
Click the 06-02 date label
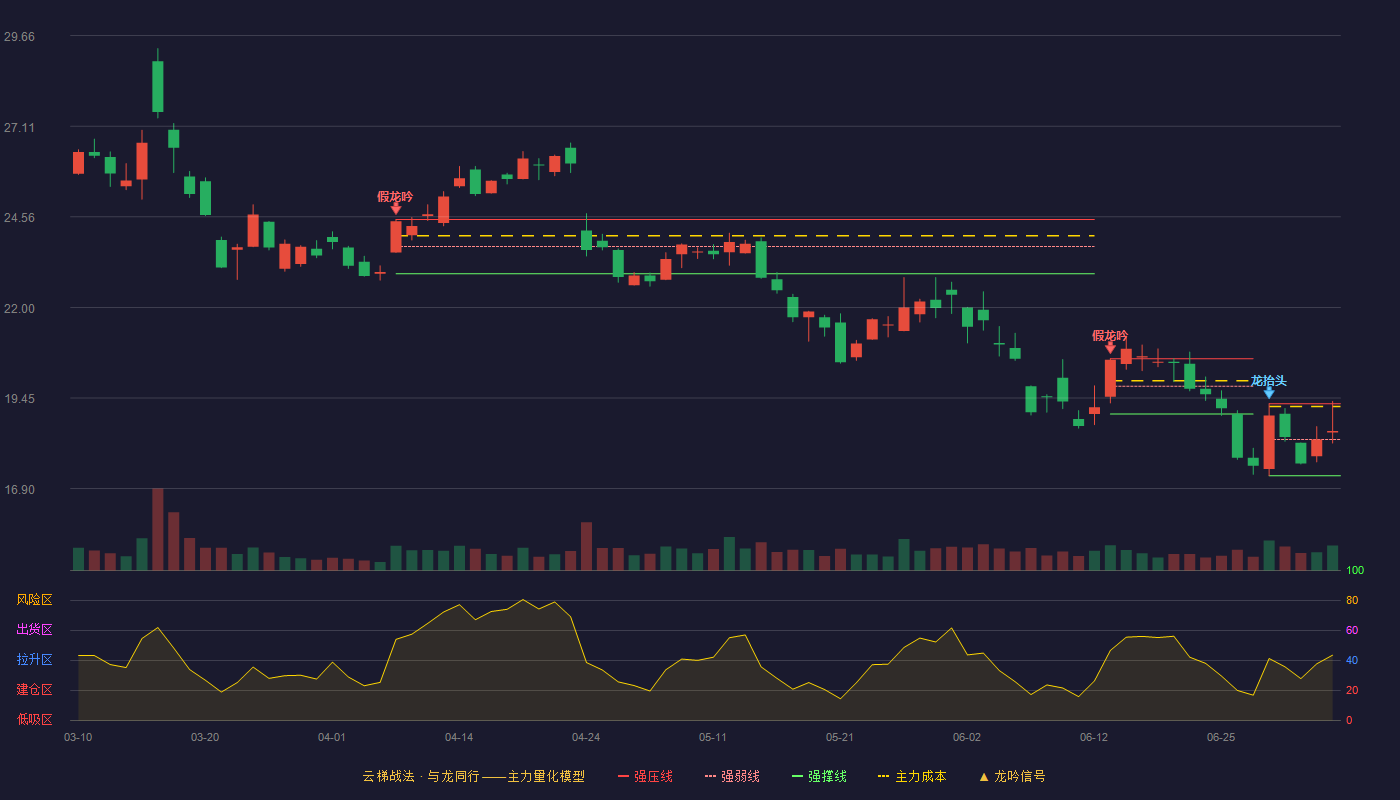[967, 737]
